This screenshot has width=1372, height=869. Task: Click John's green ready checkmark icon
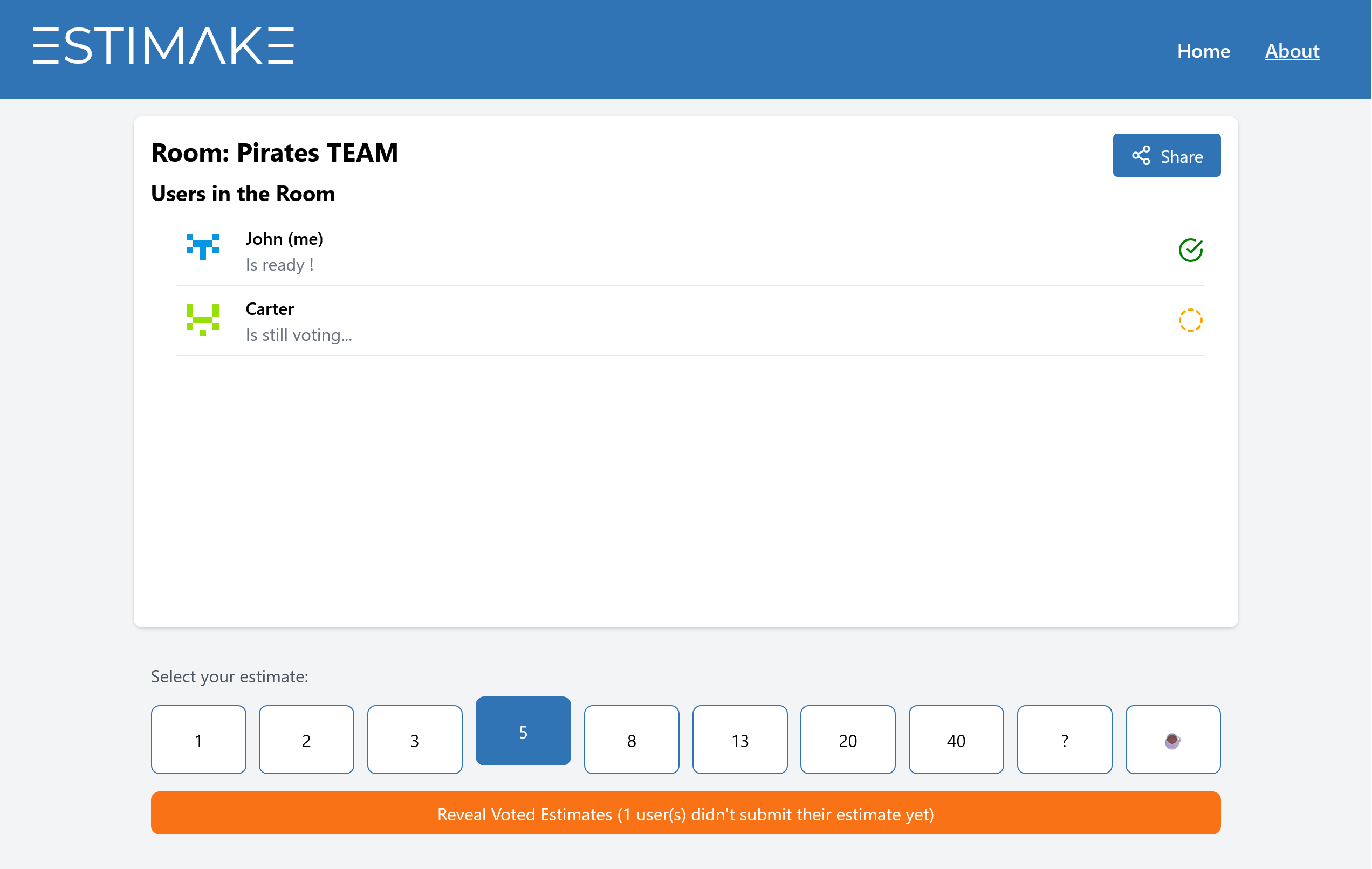(1190, 250)
